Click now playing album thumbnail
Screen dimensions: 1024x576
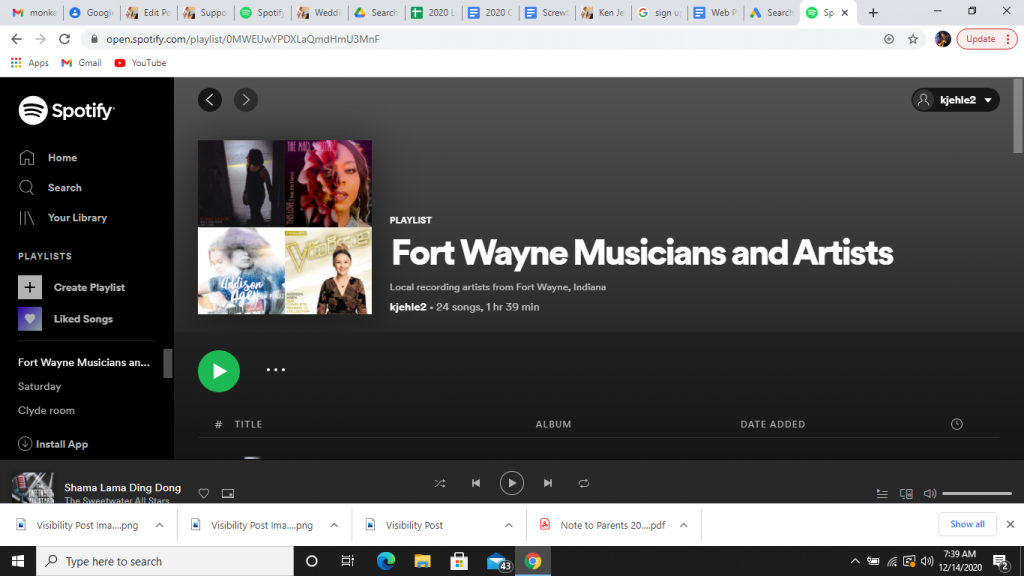[33, 488]
